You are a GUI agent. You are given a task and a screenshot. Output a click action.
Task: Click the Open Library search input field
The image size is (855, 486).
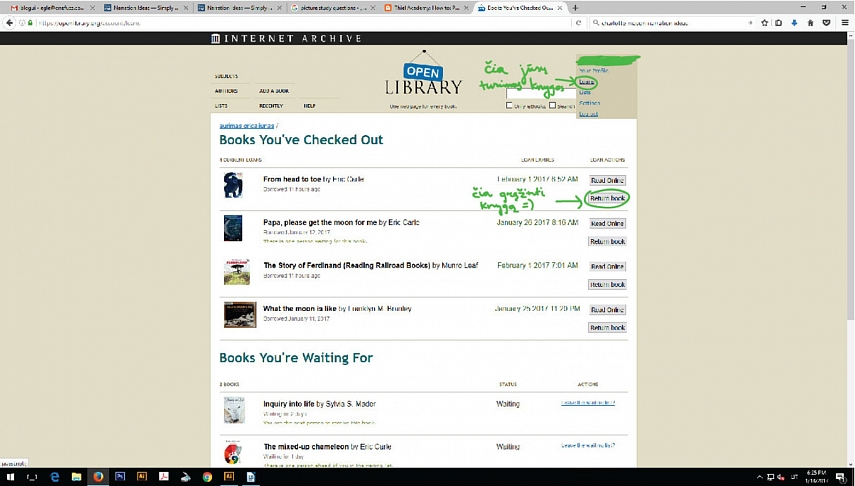click(540, 94)
